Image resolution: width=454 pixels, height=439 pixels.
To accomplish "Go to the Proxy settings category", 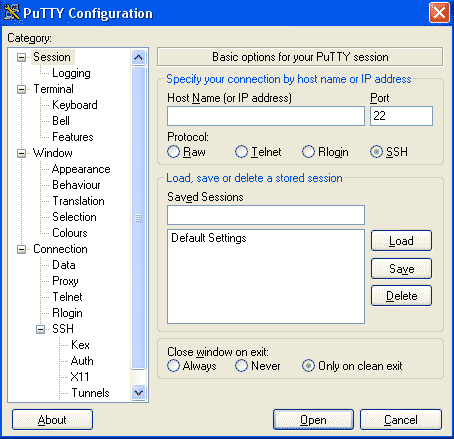I will (65, 281).
